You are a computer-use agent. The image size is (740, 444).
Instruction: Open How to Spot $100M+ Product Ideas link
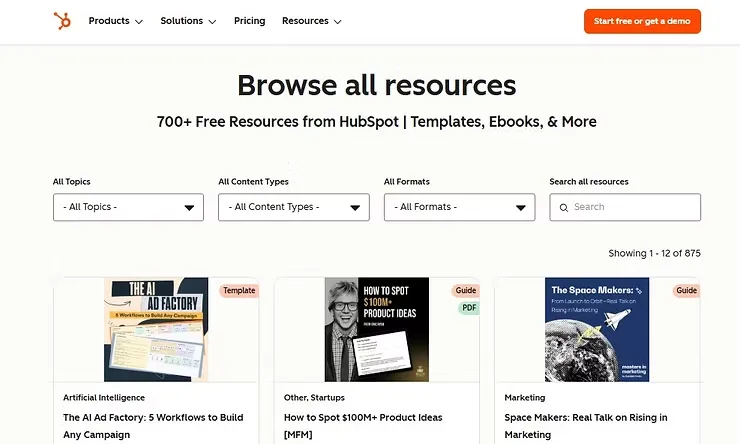363,426
